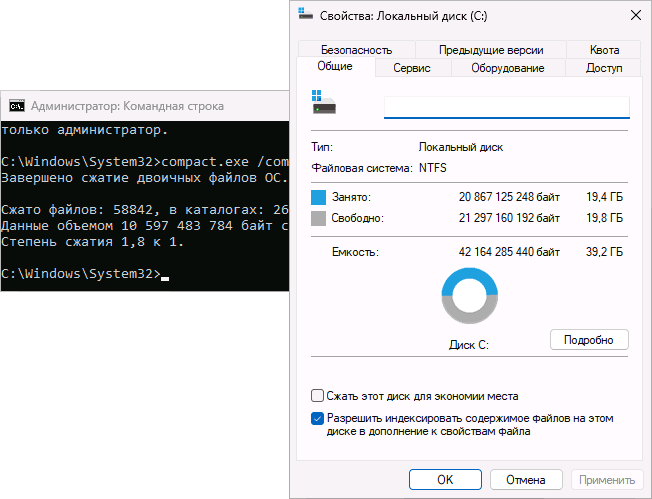
Task: Click the Отмена button
Action: coord(526,480)
